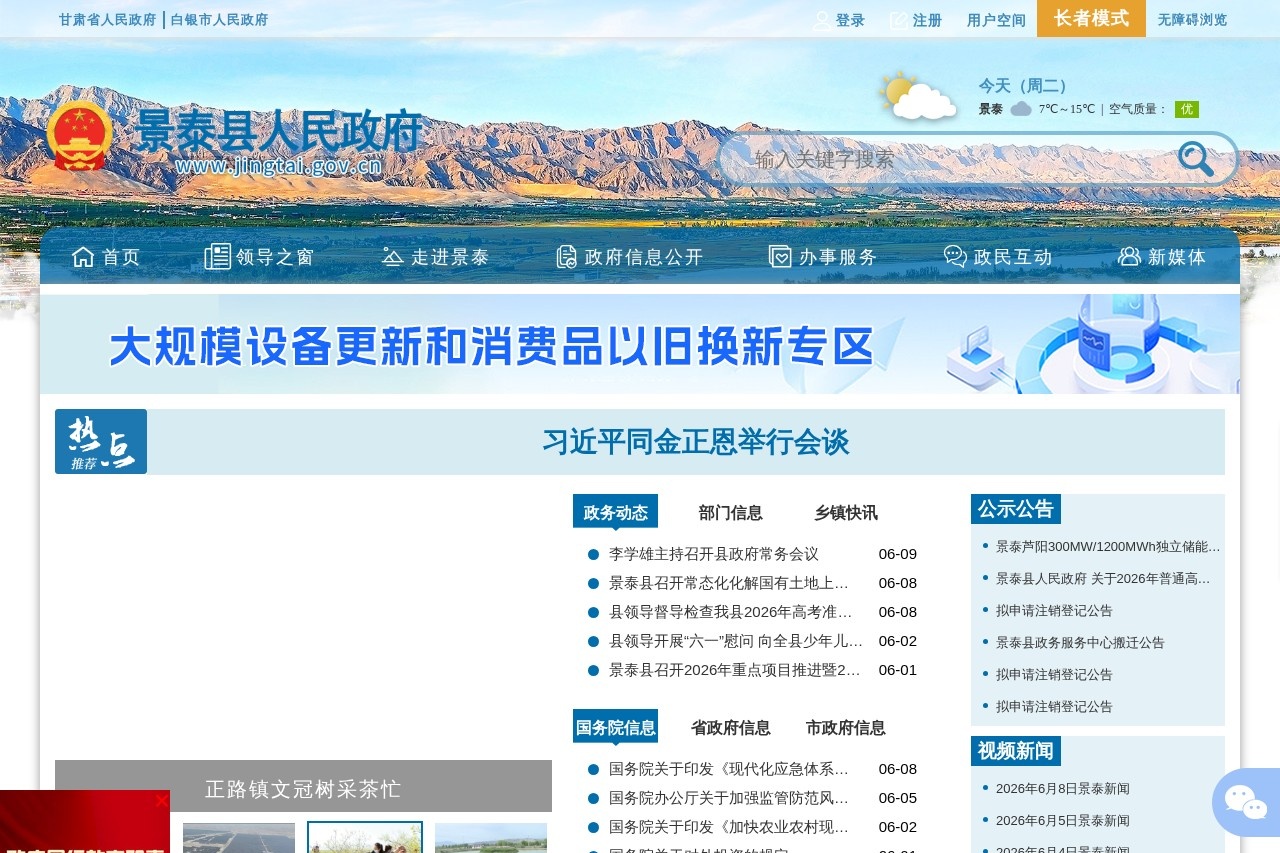
Task: Open 政府信息公开 navigation item
Action: 644,257
